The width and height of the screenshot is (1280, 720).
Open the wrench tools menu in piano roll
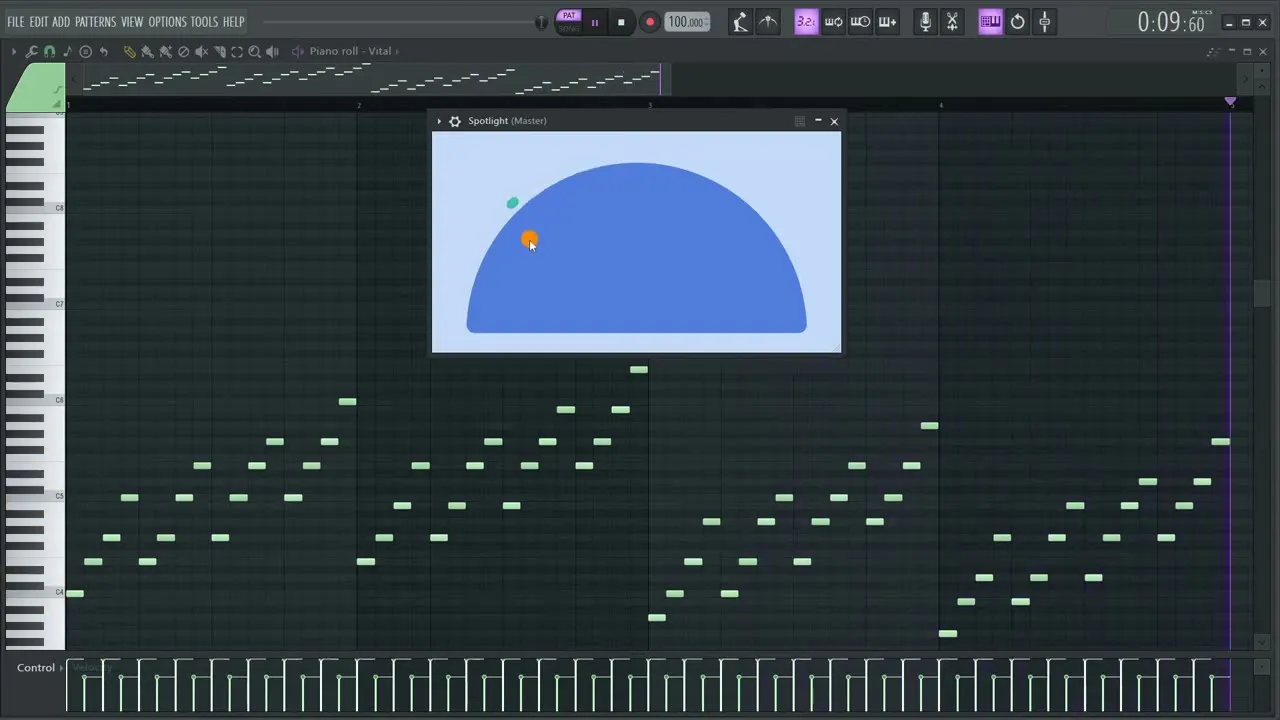click(x=31, y=52)
